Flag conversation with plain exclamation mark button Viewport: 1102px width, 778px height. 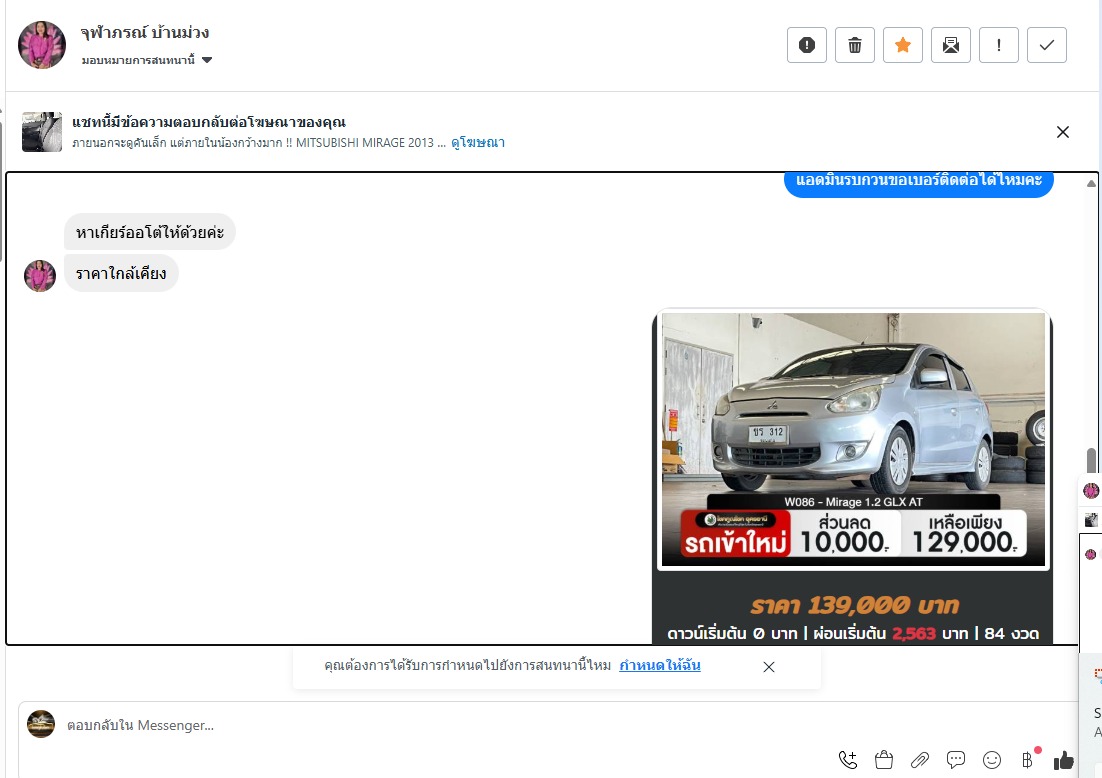point(999,45)
